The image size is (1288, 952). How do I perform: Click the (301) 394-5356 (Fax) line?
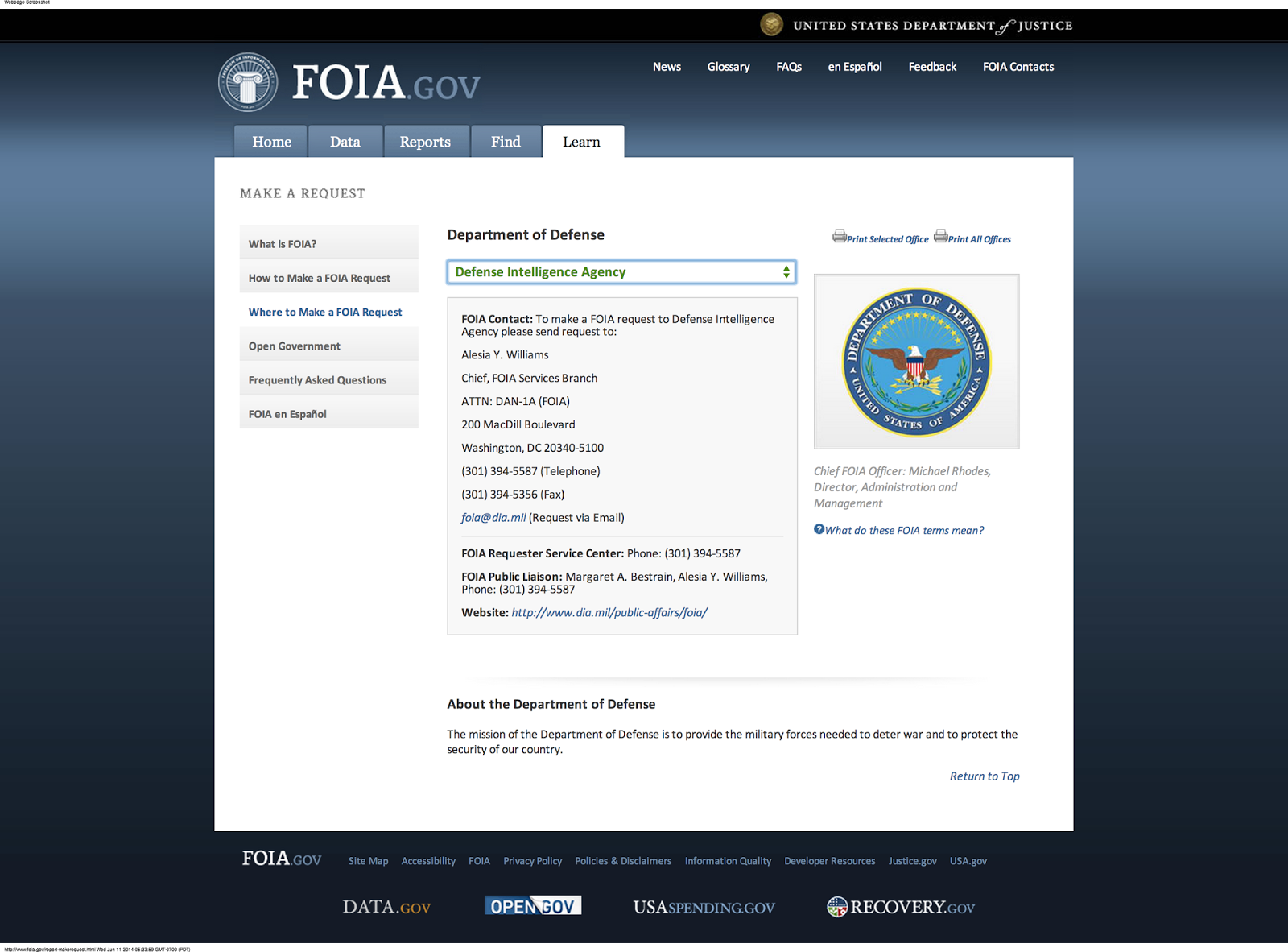coord(513,495)
